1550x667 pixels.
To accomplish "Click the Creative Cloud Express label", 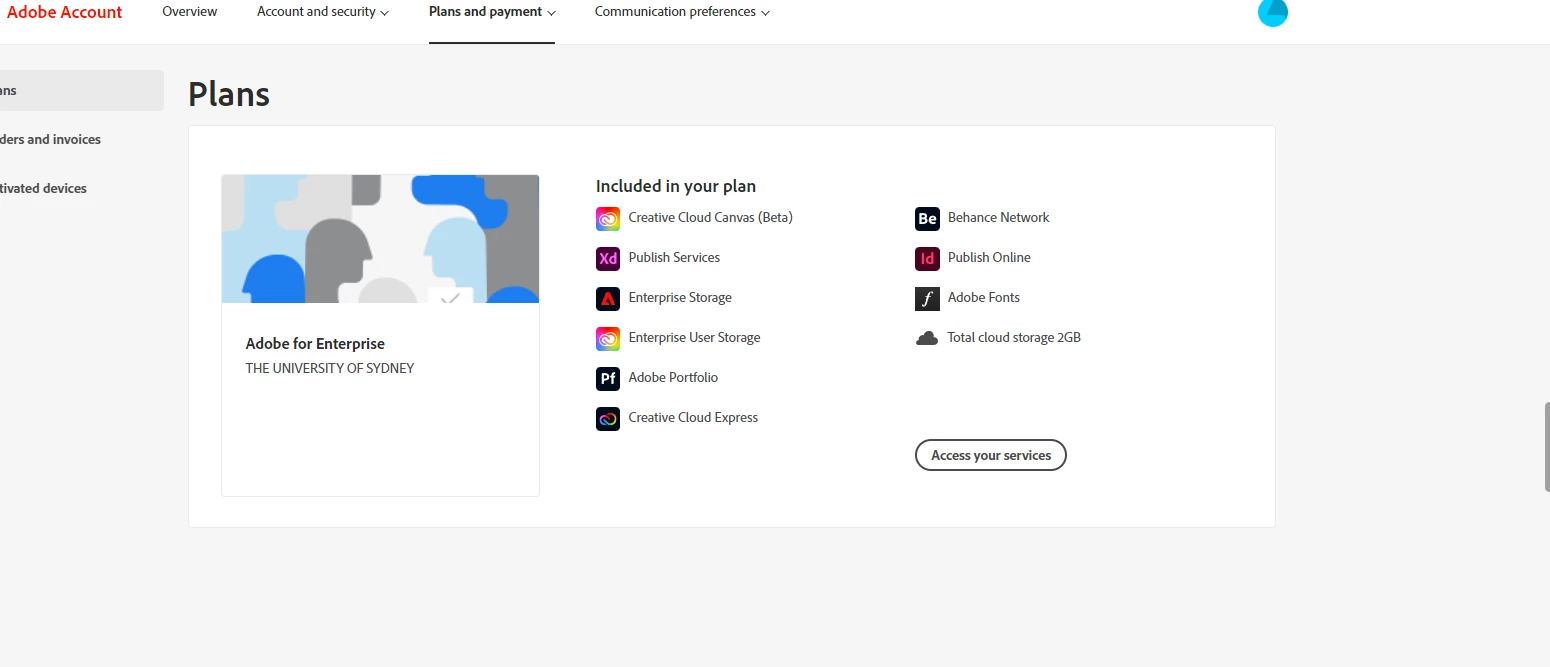I will point(693,417).
